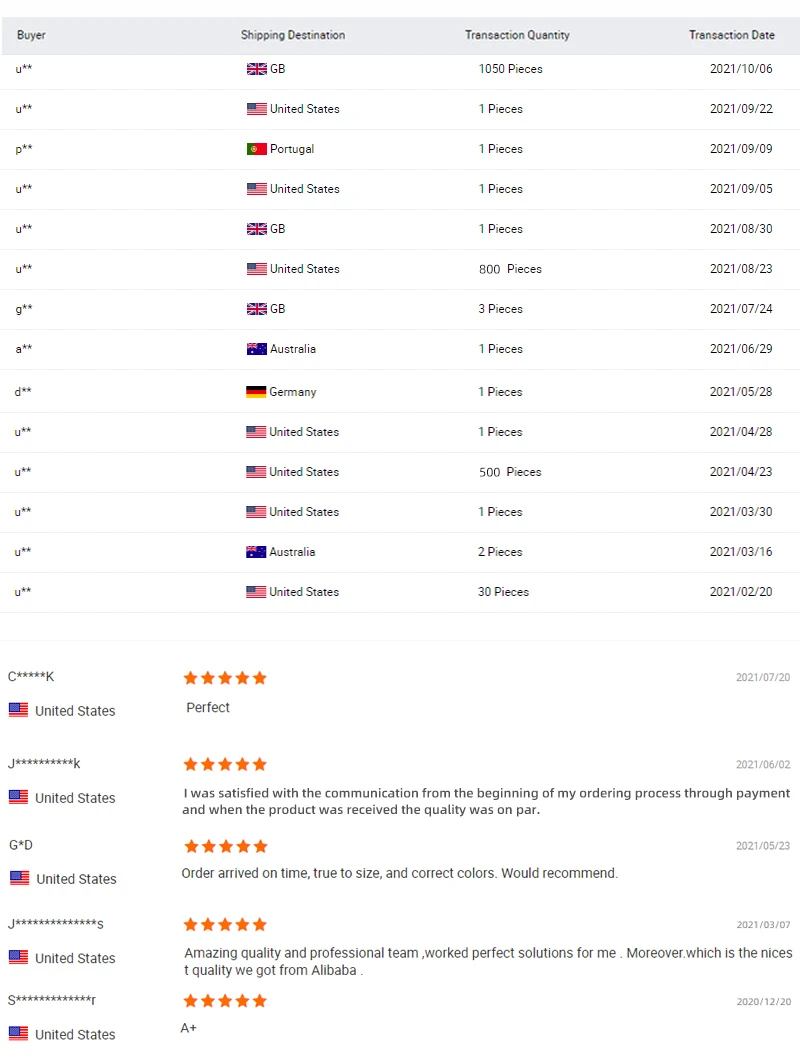Click the Buyer column header

click(31, 35)
